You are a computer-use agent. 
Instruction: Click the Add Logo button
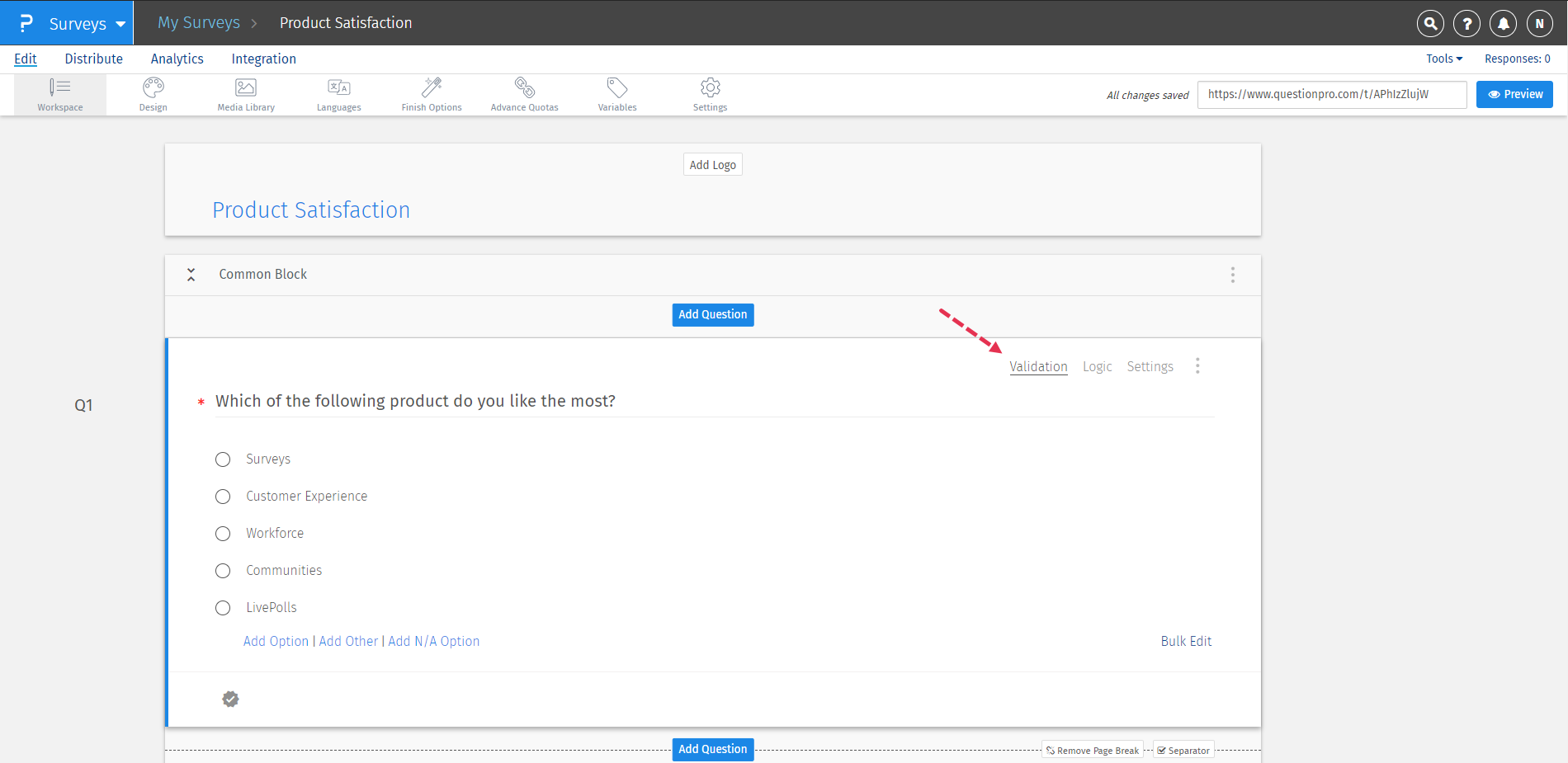point(713,165)
